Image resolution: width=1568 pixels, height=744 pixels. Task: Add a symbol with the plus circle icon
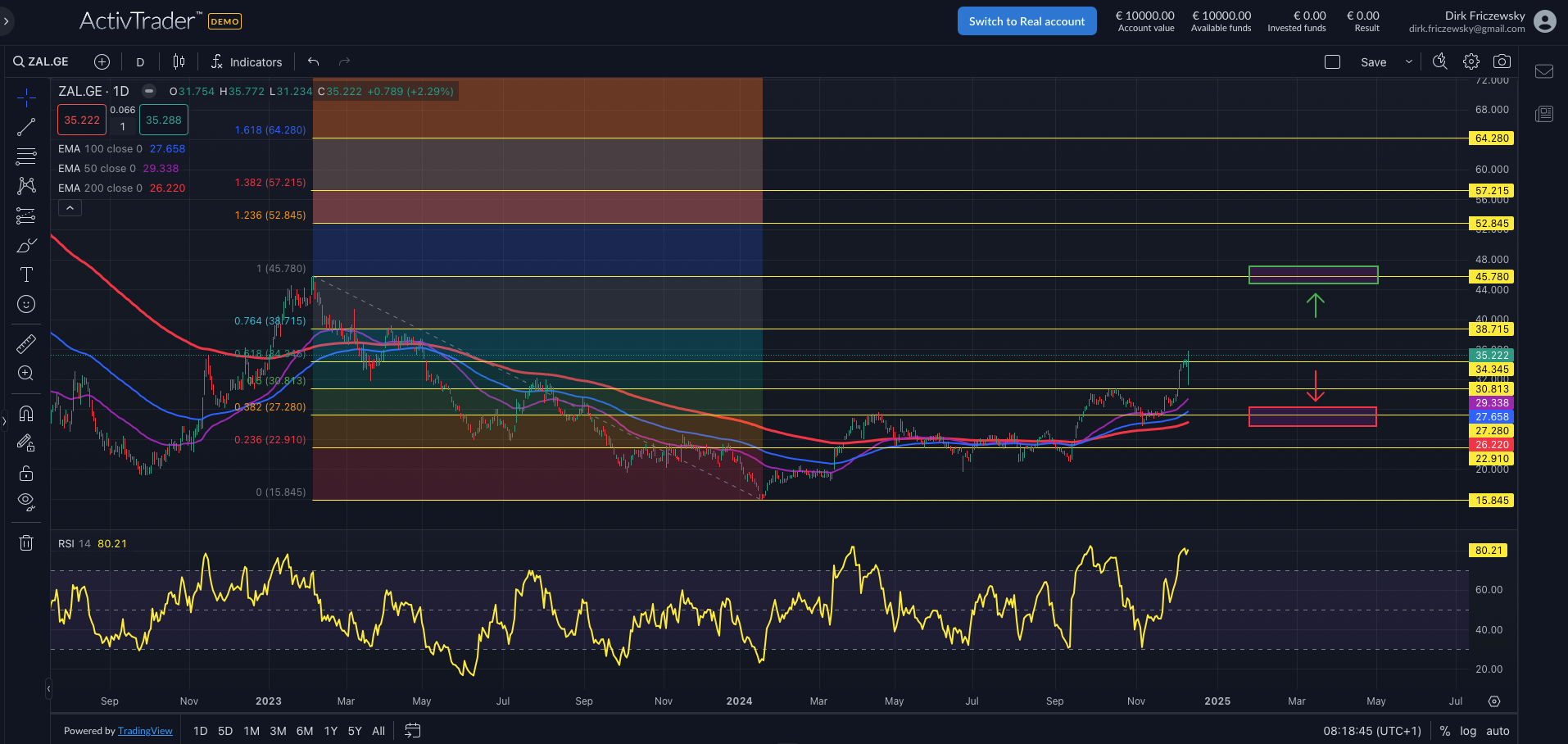pyautogui.click(x=102, y=61)
